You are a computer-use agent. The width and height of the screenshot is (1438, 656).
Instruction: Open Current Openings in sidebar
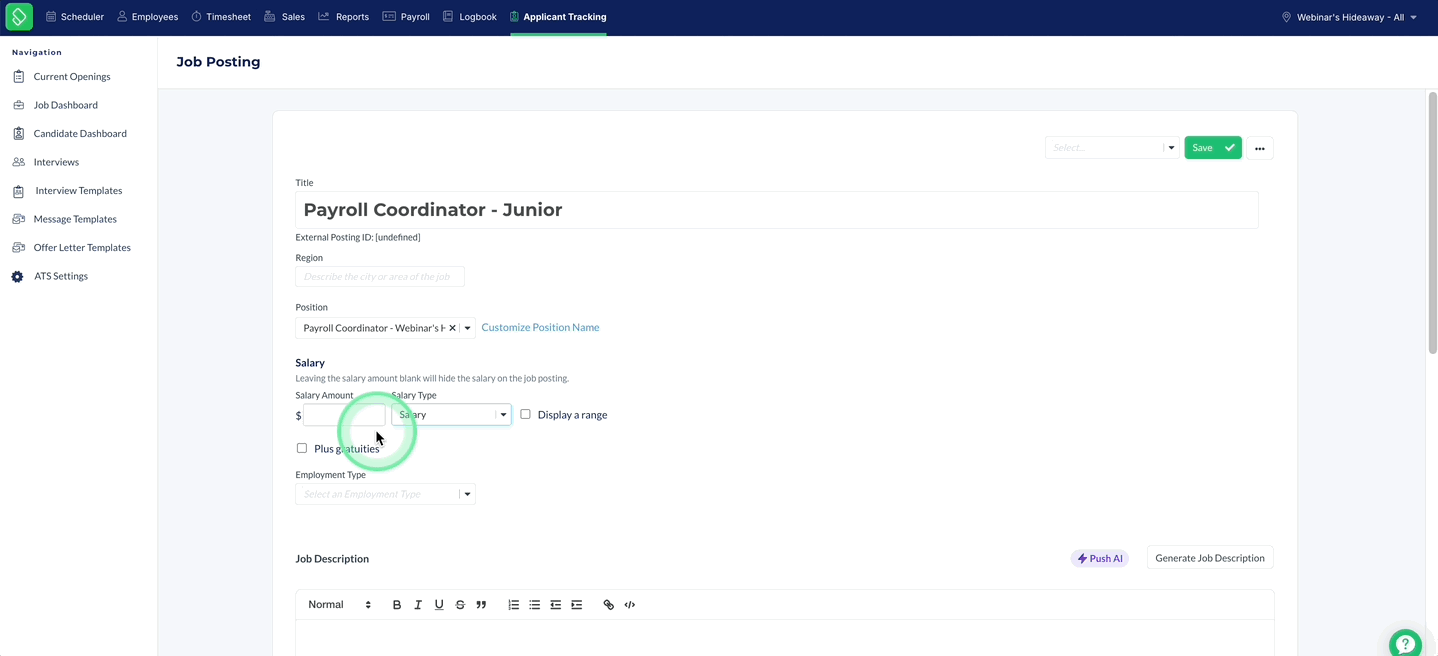[x=72, y=76]
